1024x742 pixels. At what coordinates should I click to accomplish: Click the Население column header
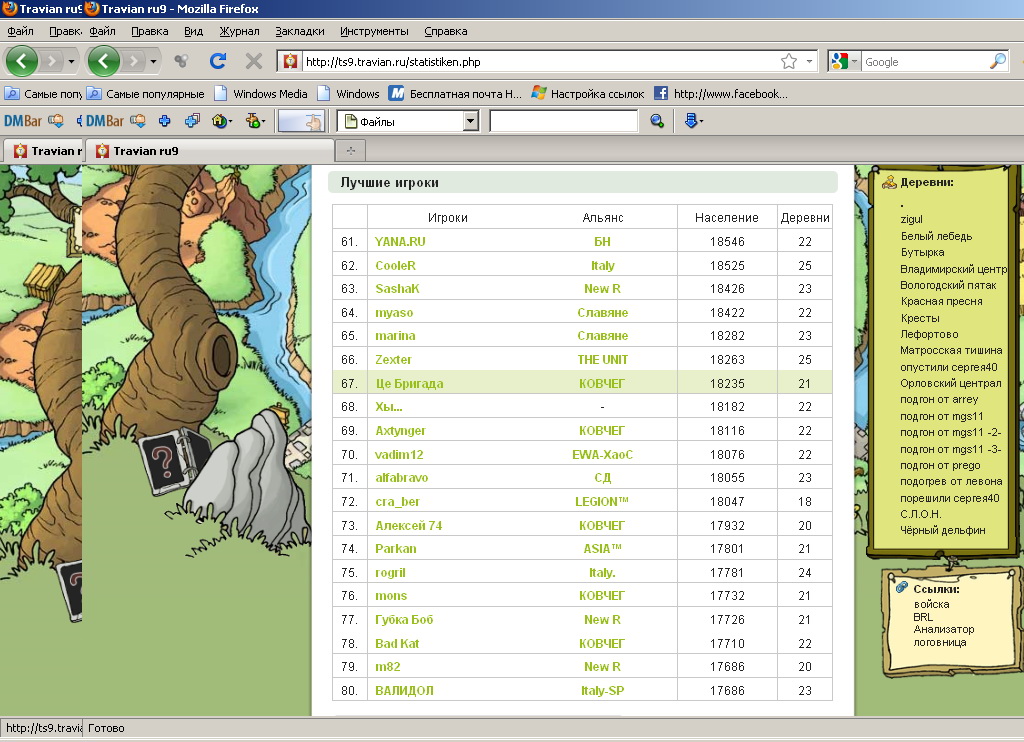point(726,218)
